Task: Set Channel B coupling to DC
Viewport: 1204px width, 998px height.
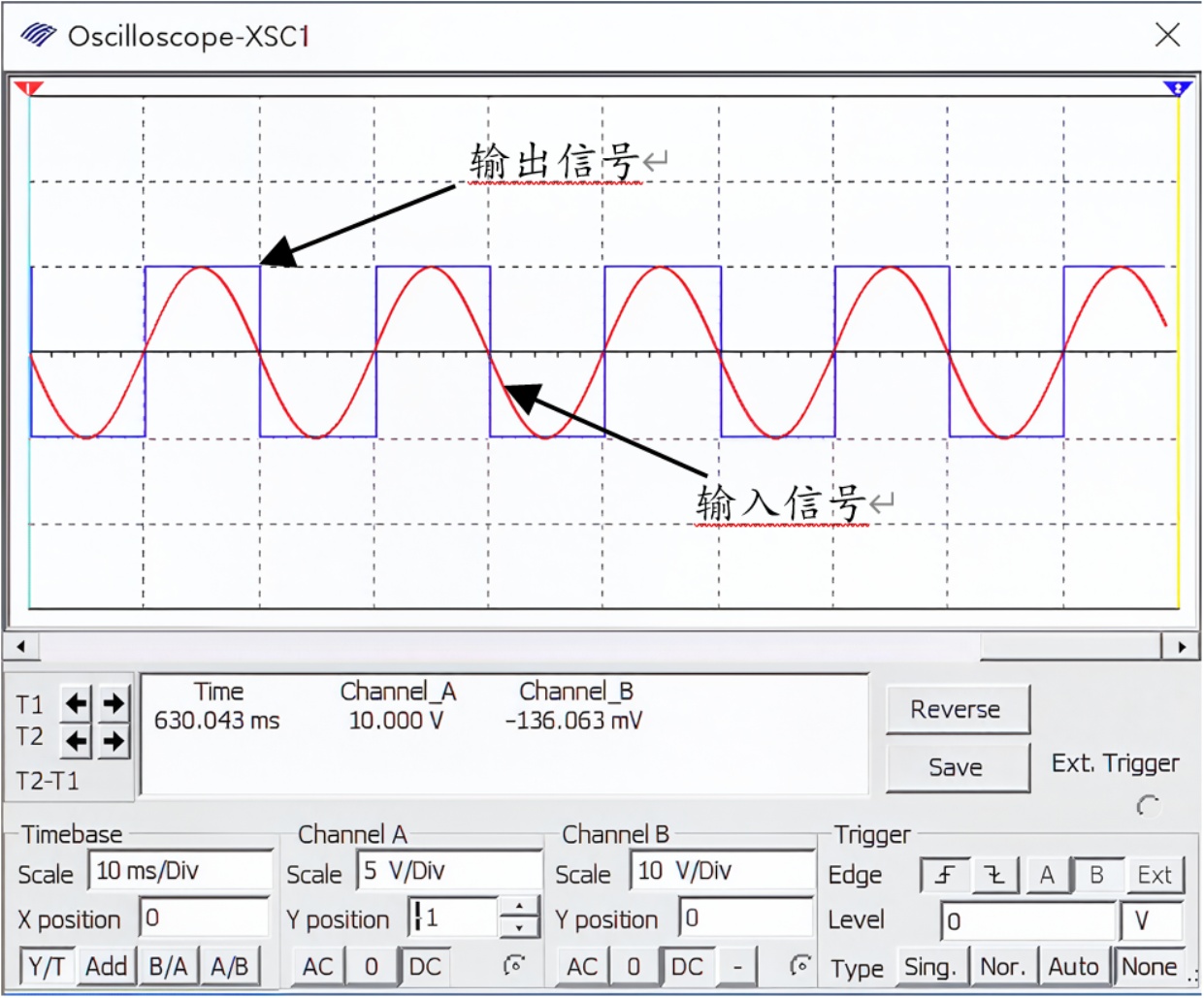Action: coord(687,967)
